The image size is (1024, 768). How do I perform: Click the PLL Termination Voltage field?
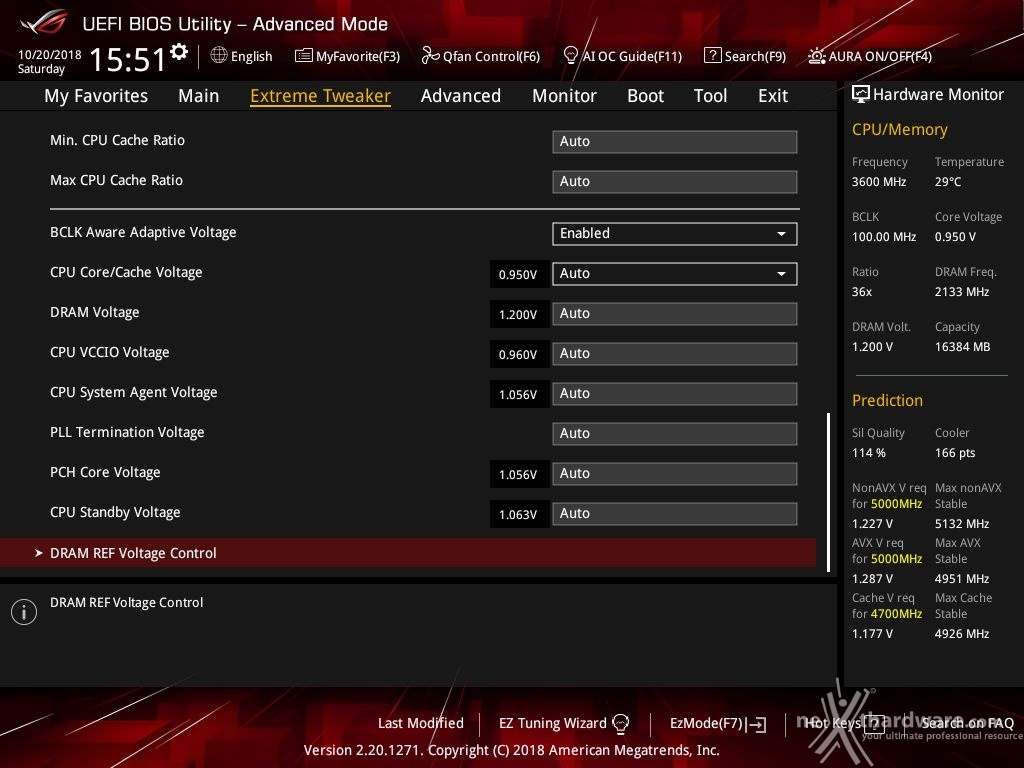tap(675, 434)
